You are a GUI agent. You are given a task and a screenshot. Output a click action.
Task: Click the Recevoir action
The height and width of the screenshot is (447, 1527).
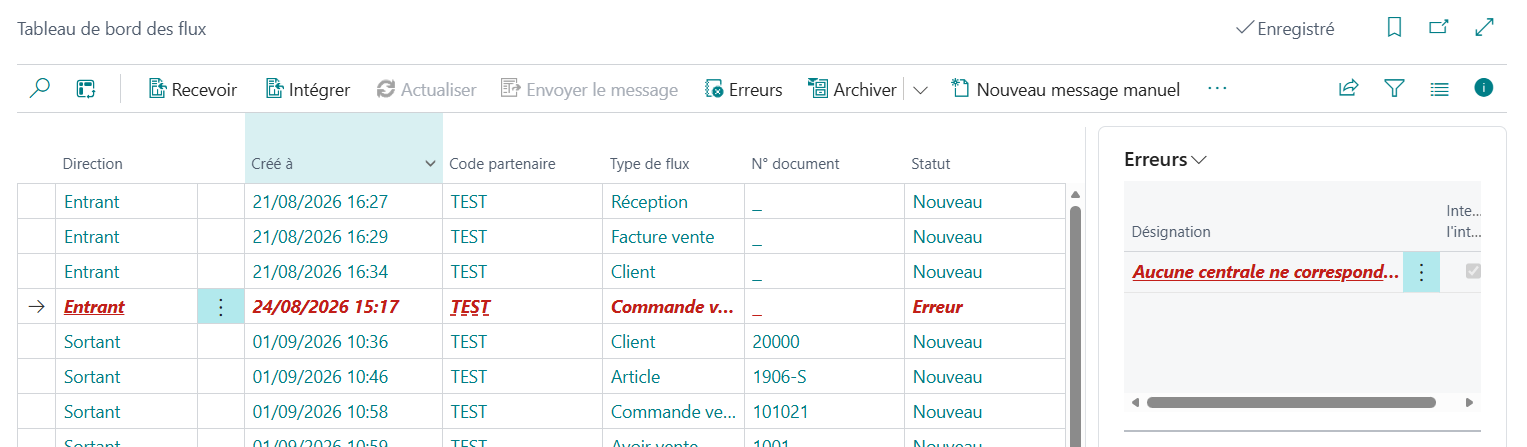(193, 89)
